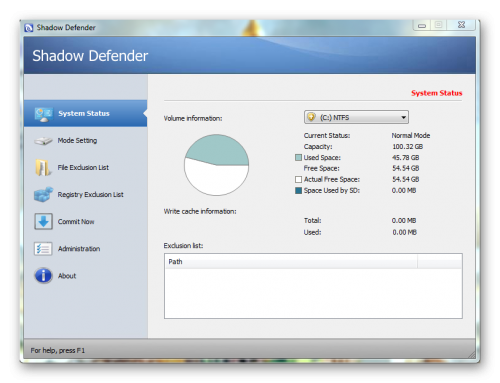Click the Exclusion list label
Viewport: 500px width, 383px height.
(x=183, y=246)
